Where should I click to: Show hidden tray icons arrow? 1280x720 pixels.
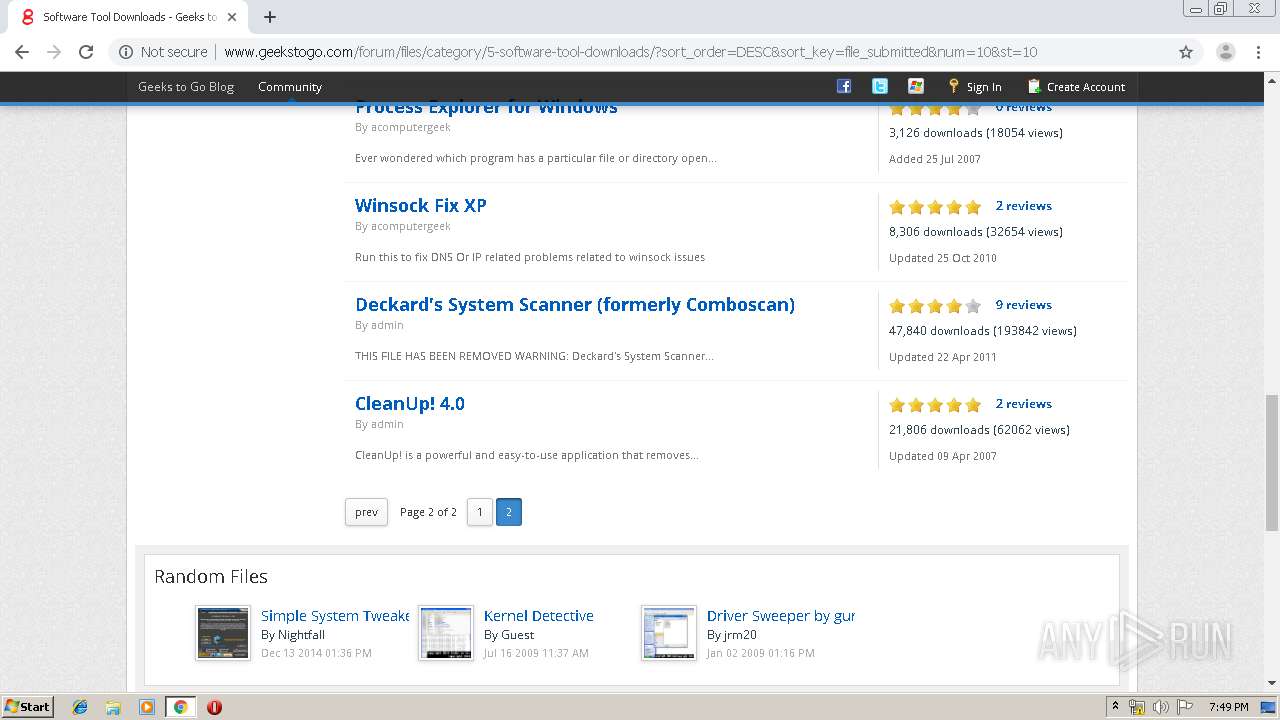coord(1116,707)
